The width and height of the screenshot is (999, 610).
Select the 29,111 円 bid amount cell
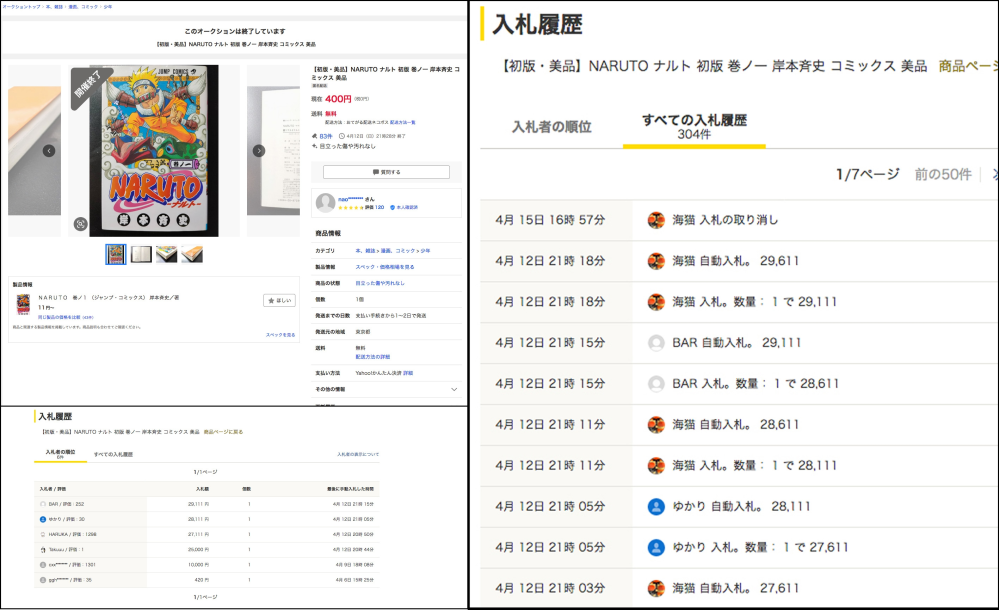click(198, 504)
